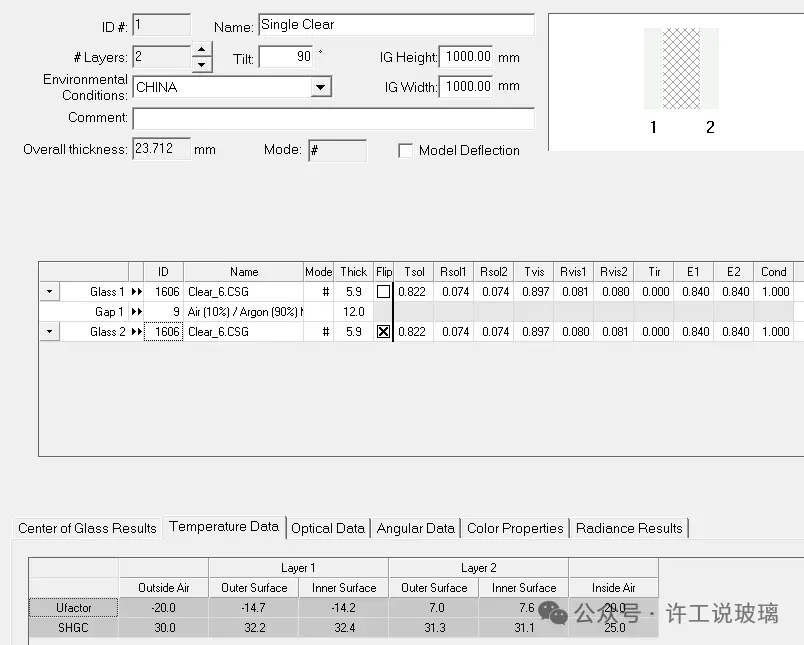Viewport: 804px width, 645px height.
Task: Select the Ufactor row header
Action: pos(73,608)
